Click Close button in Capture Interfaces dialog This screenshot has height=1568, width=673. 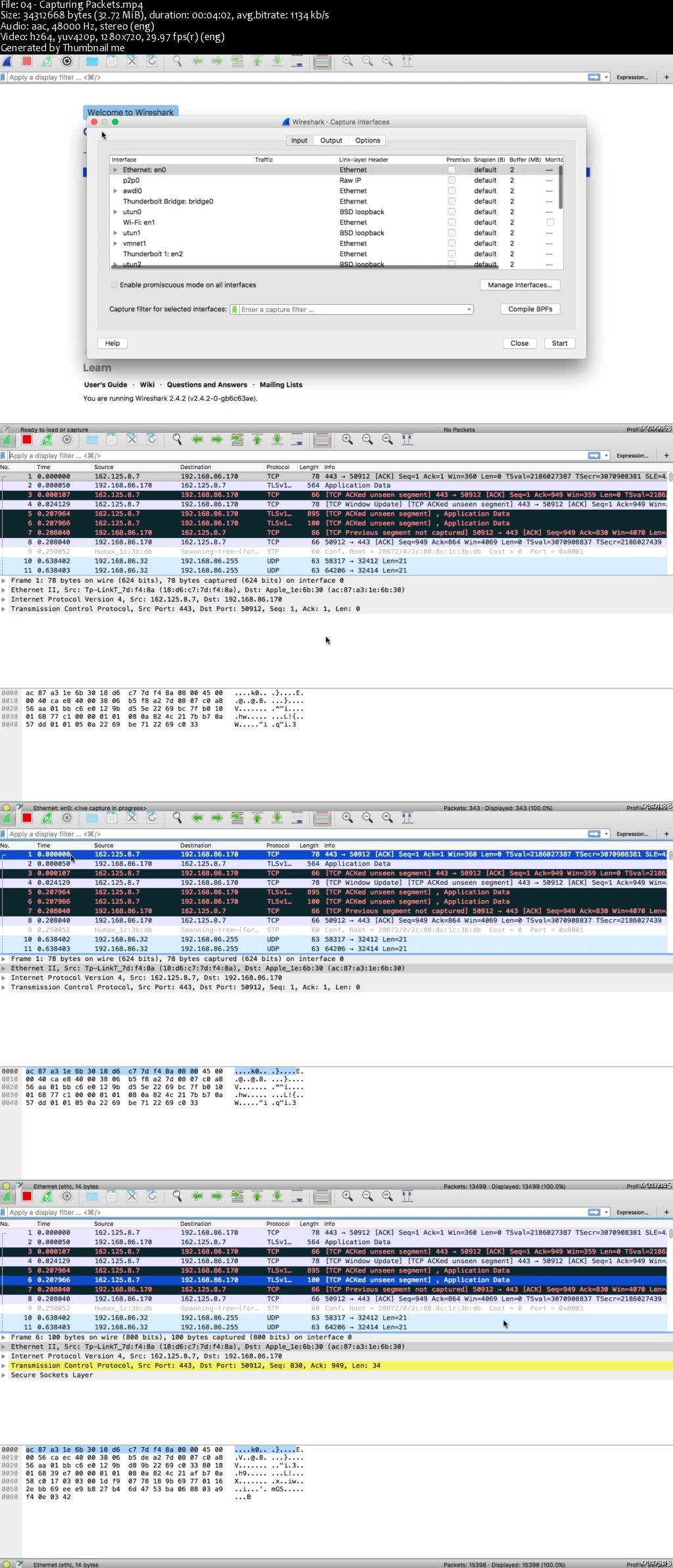click(x=520, y=344)
